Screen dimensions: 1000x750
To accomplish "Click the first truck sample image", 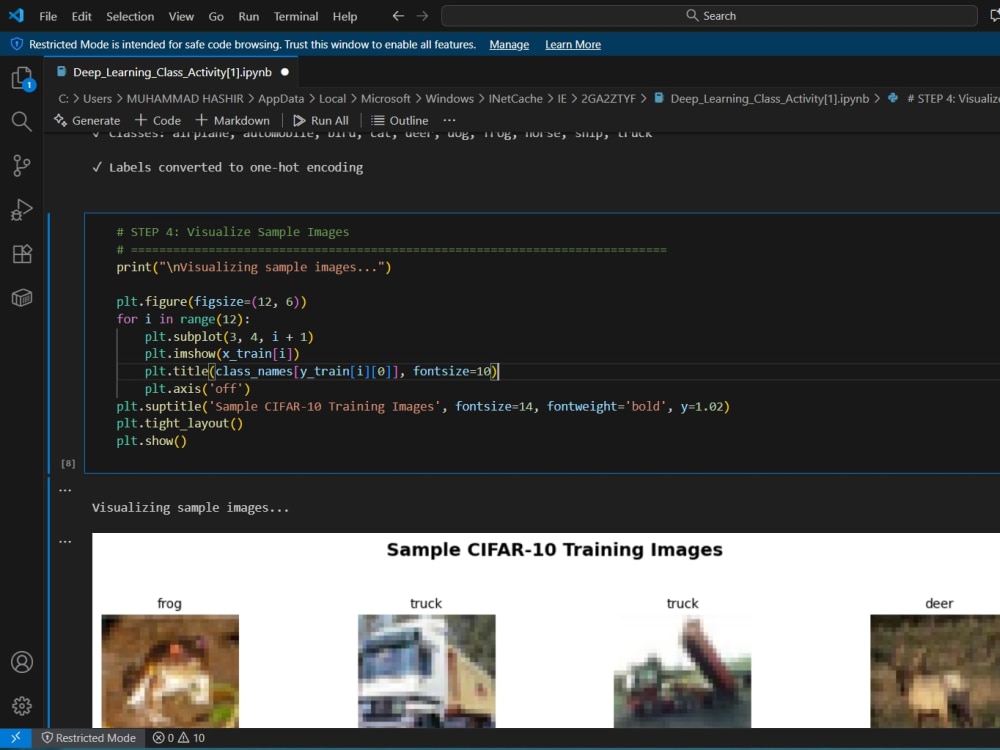I will [x=427, y=671].
